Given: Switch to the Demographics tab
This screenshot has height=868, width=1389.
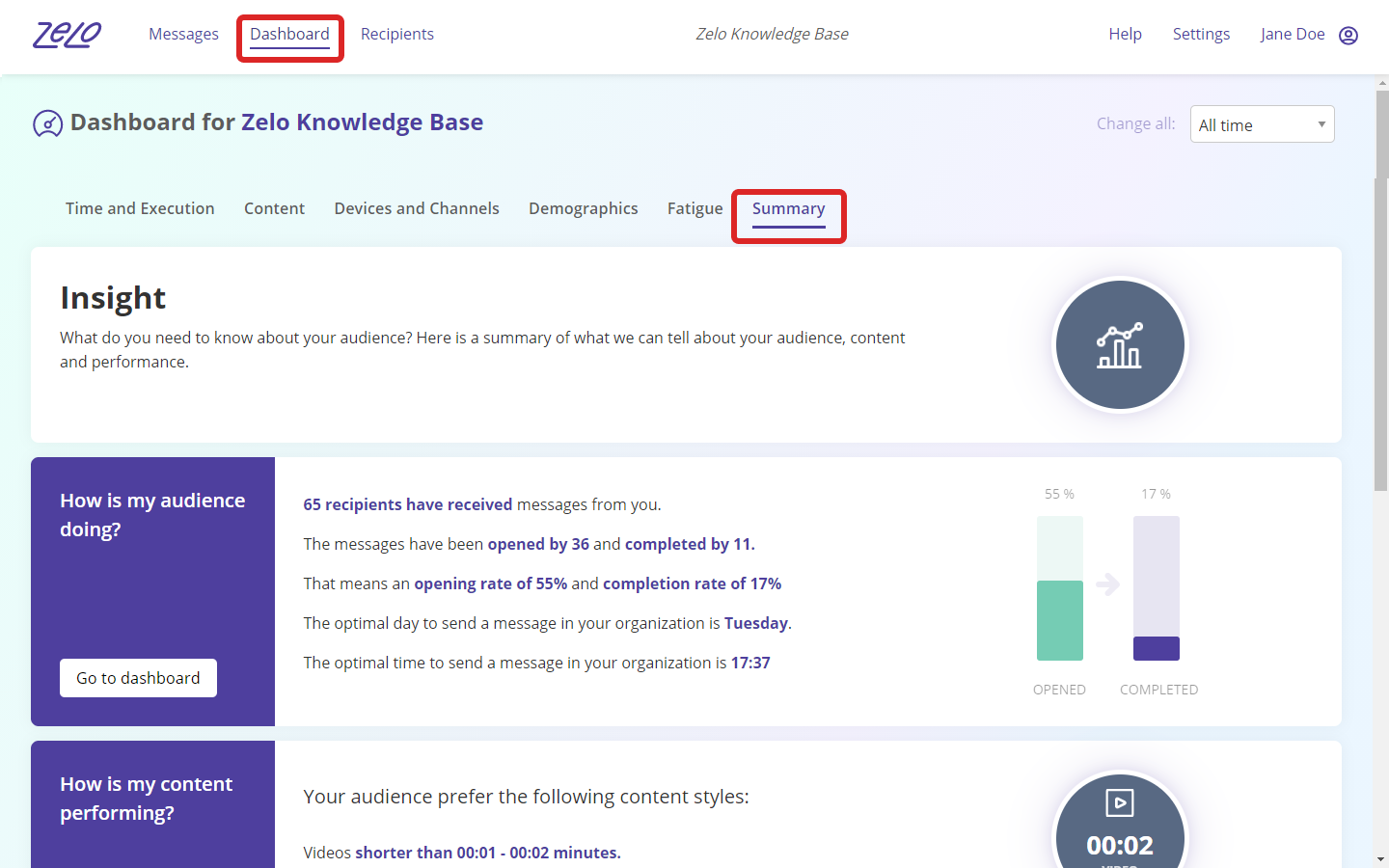Looking at the screenshot, I should click(583, 208).
